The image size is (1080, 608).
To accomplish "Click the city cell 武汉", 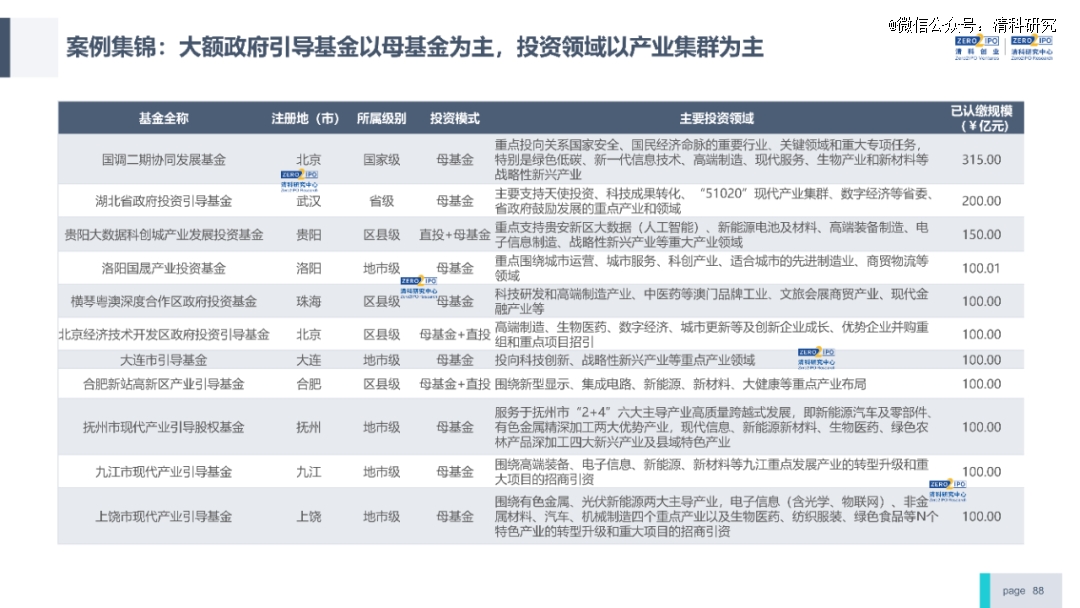I will pos(309,201).
